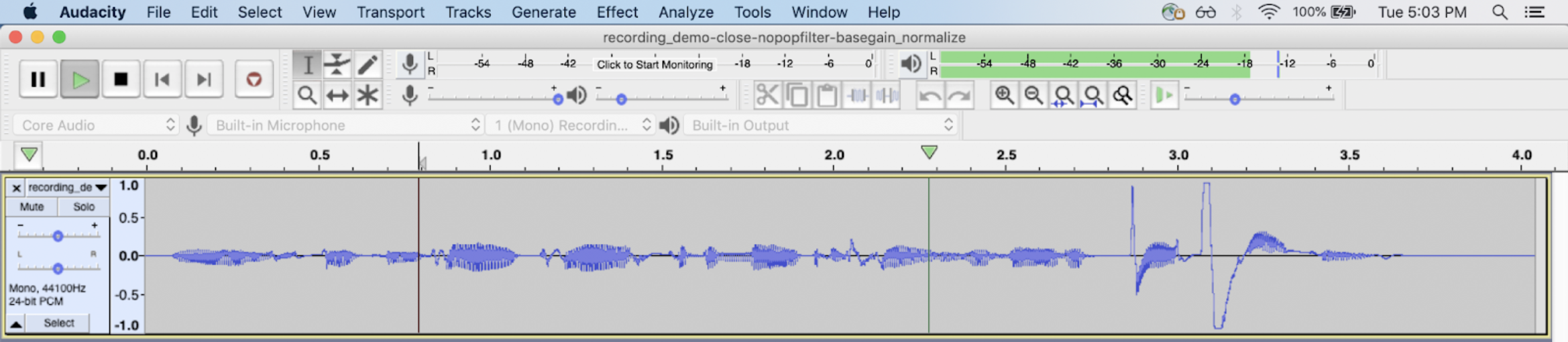Open the Tracks menu
Viewport: 1568px width, 342px height.
[x=468, y=12]
